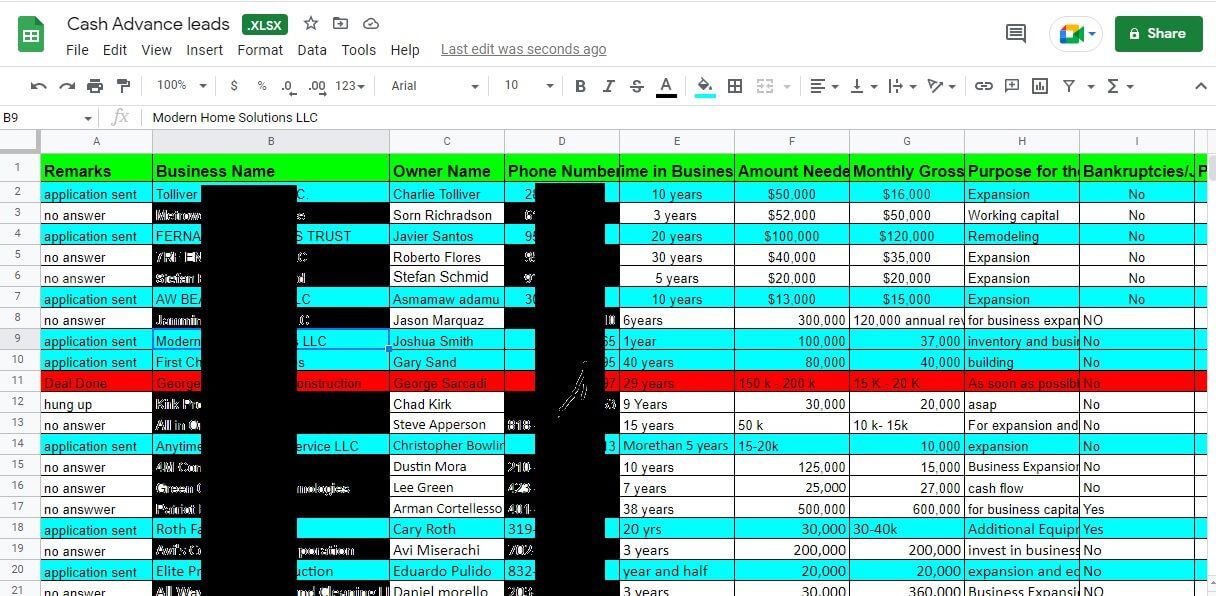The width and height of the screenshot is (1216, 596).
Task: Toggle italic formatting
Action: coord(608,86)
